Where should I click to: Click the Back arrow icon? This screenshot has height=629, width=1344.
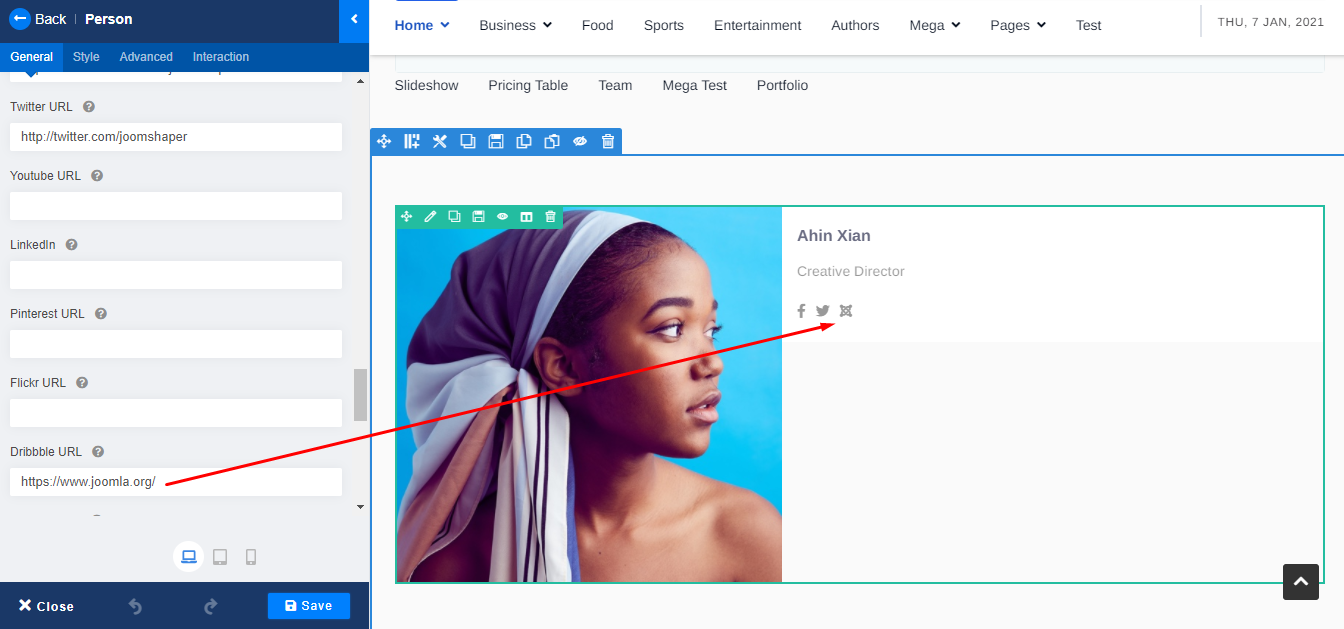click(x=20, y=19)
